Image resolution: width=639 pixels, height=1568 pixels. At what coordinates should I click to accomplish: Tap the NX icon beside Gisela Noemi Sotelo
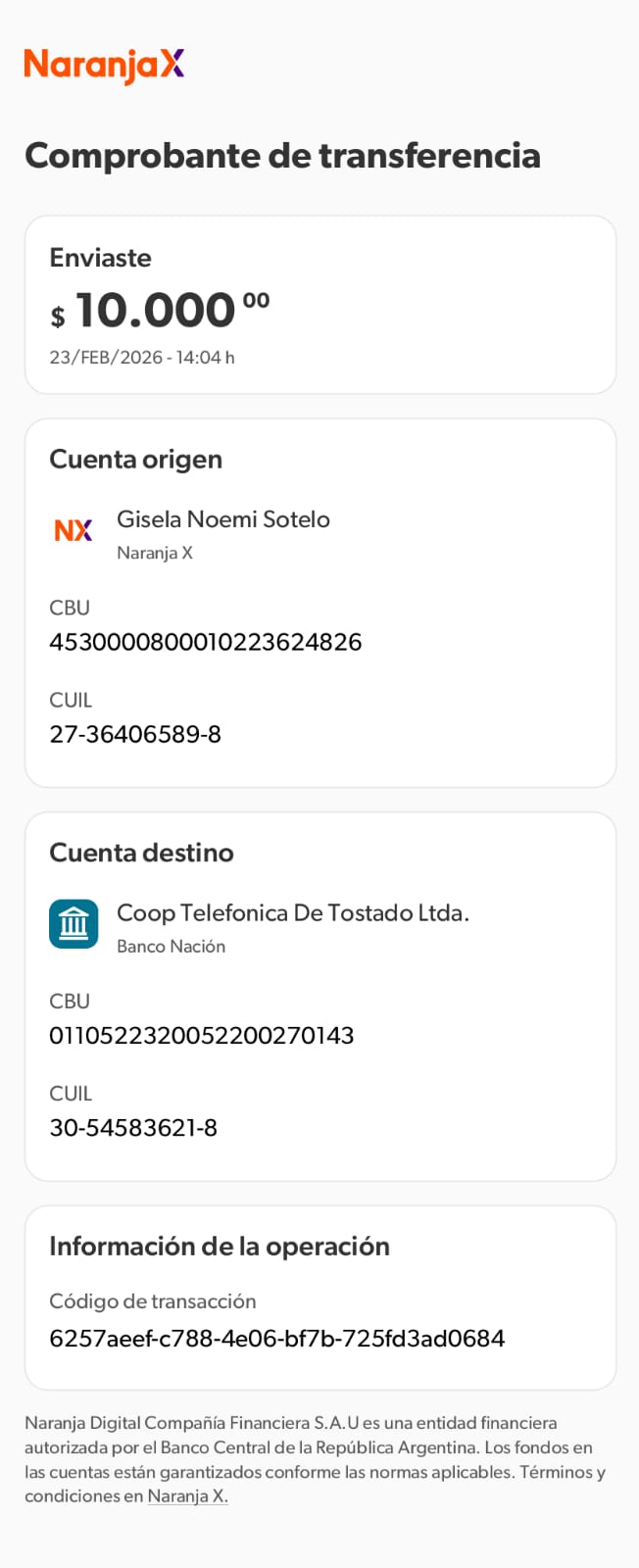coord(74,530)
